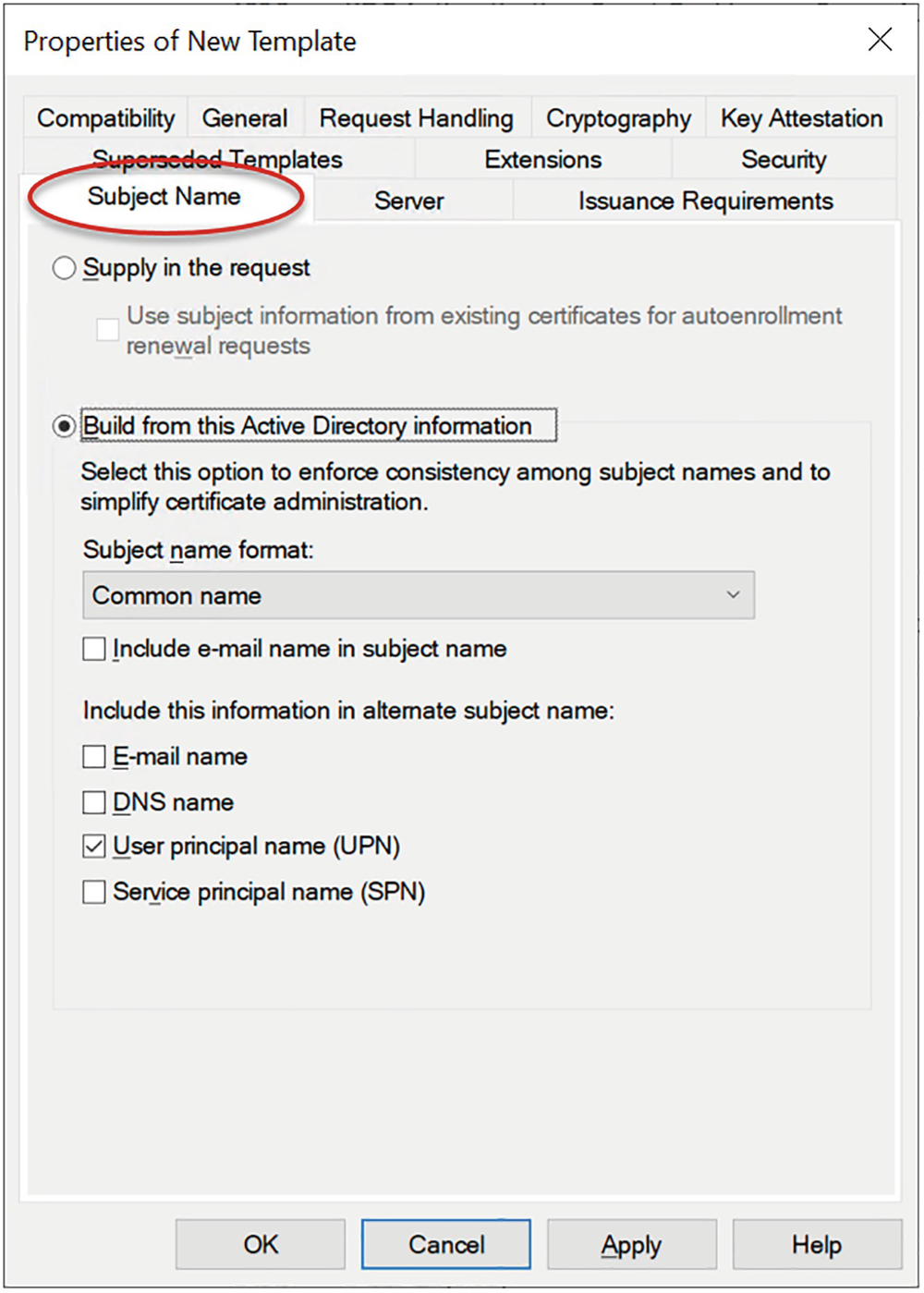This screenshot has height=1293, width=924.
Task: Enable Include e-mail name in subject name
Action: (93, 649)
